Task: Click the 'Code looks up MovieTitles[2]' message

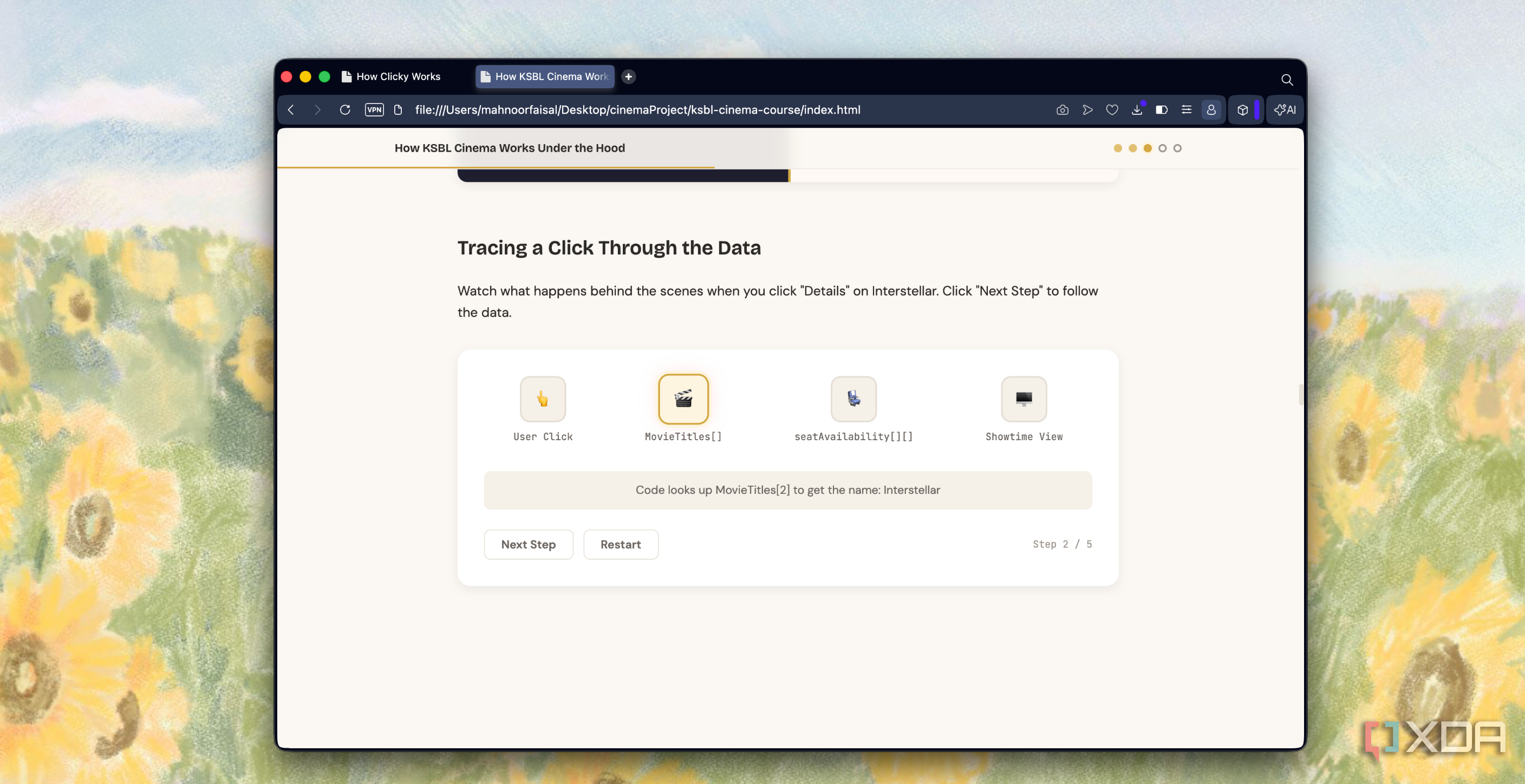Action: point(787,490)
